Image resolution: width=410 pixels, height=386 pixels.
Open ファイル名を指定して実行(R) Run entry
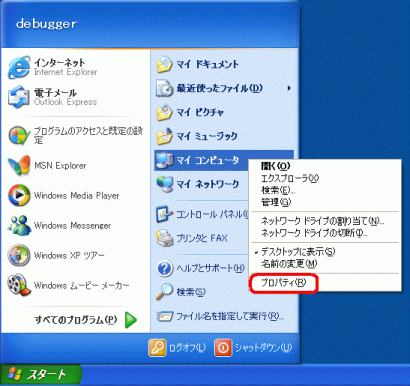pos(220,316)
